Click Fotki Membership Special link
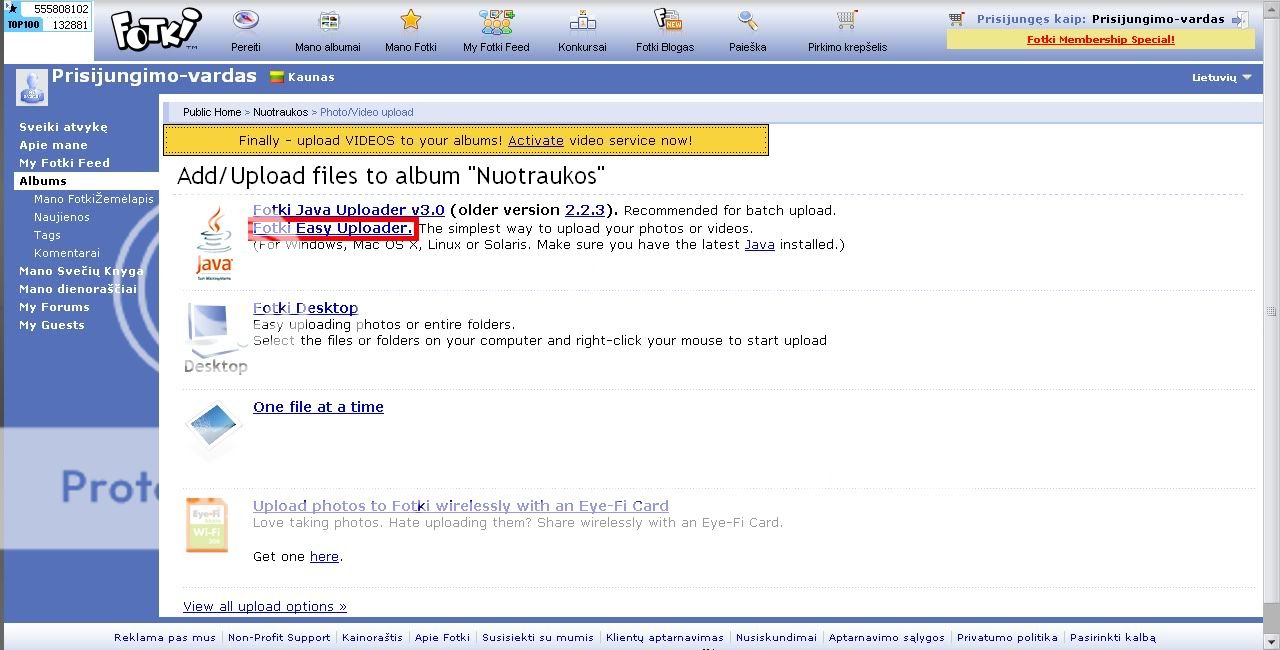The width and height of the screenshot is (1280, 650). coord(1100,40)
